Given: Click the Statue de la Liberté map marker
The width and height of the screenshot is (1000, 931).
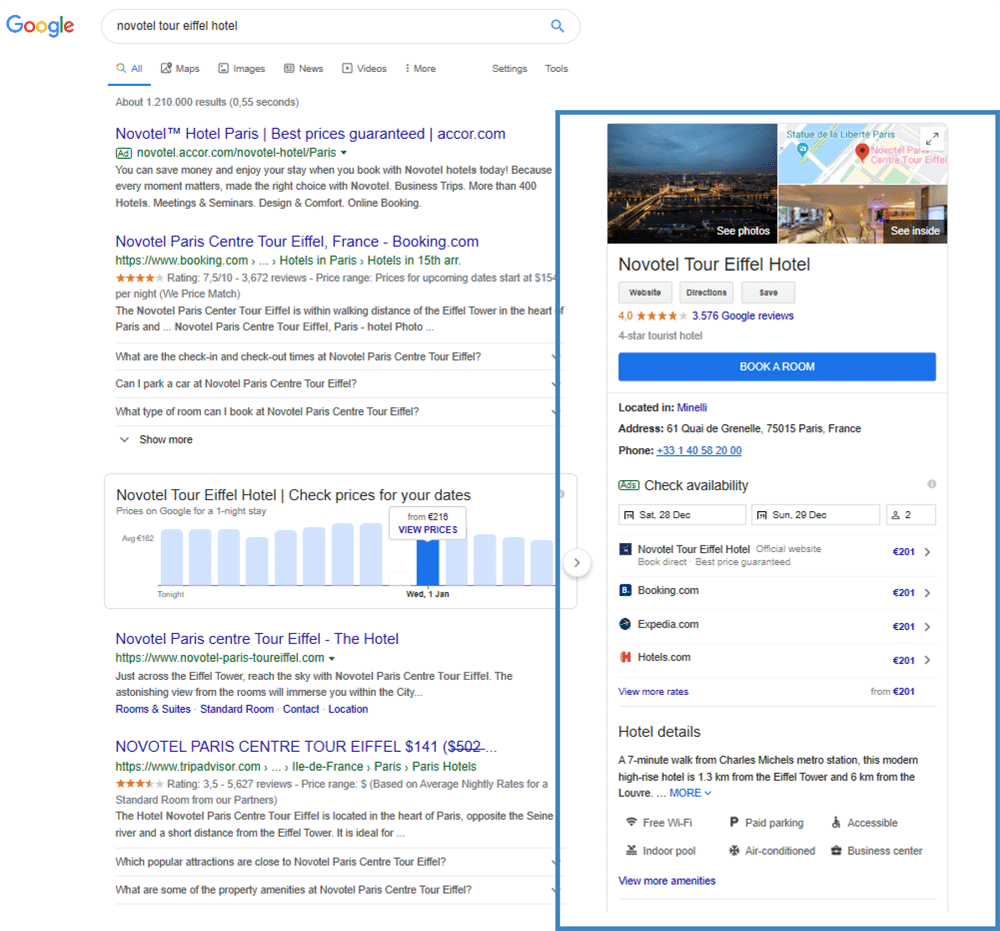Looking at the screenshot, I should click(802, 149).
